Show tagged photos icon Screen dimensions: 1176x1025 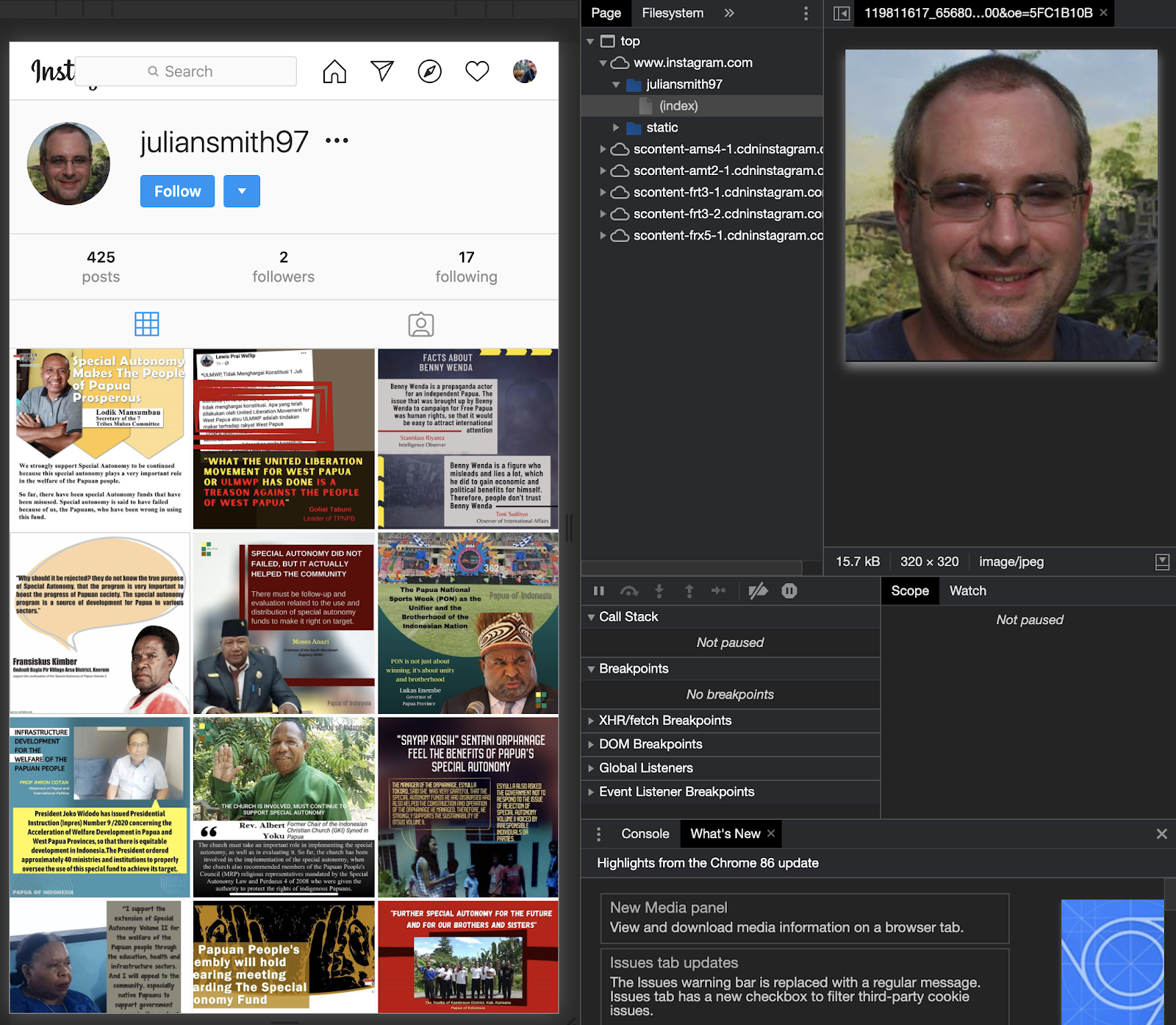pyautogui.click(x=421, y=324)
